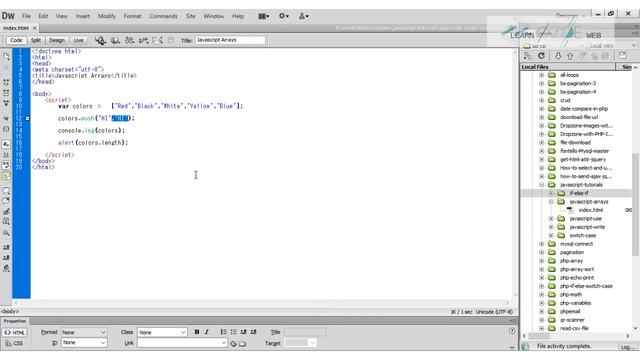Open the Window menu
This screenshot has width=640, height=360.
(x=213, y=16)
